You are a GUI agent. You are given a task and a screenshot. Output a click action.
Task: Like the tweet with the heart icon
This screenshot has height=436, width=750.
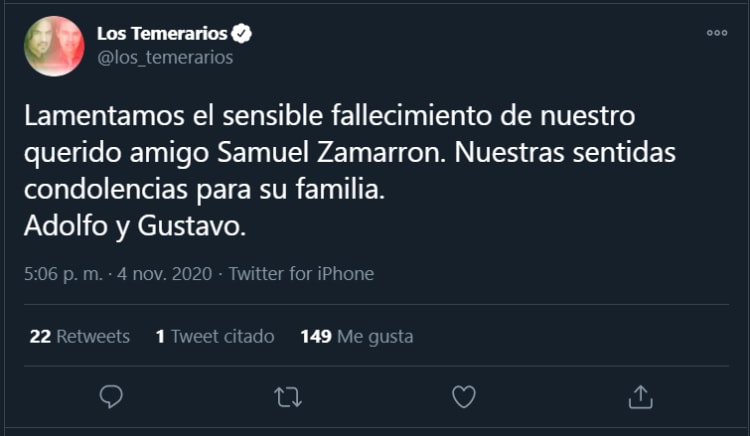pos(463,397)
